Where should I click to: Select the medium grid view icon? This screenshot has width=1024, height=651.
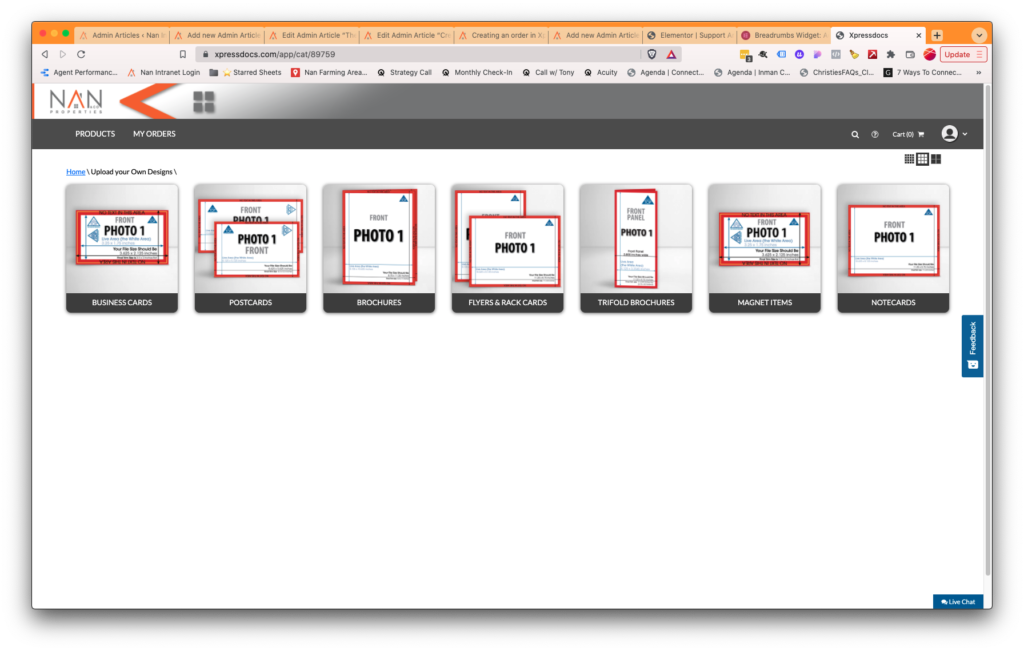click(x=922, y=159)
